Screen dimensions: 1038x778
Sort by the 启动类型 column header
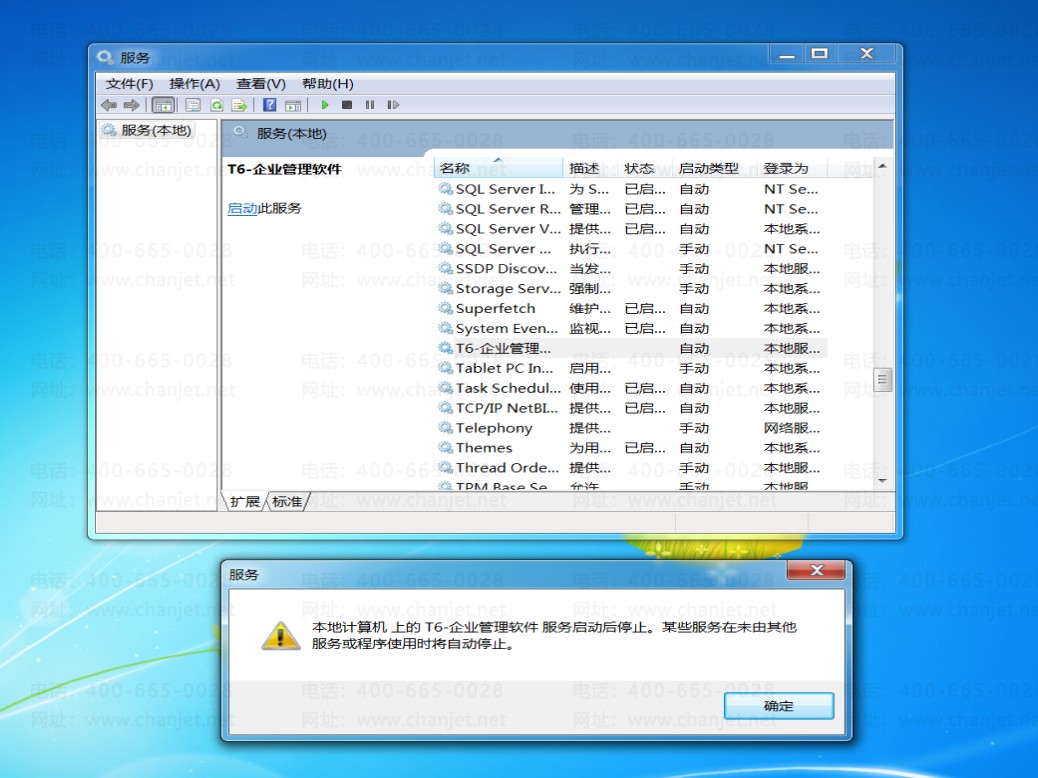point(715,168)
